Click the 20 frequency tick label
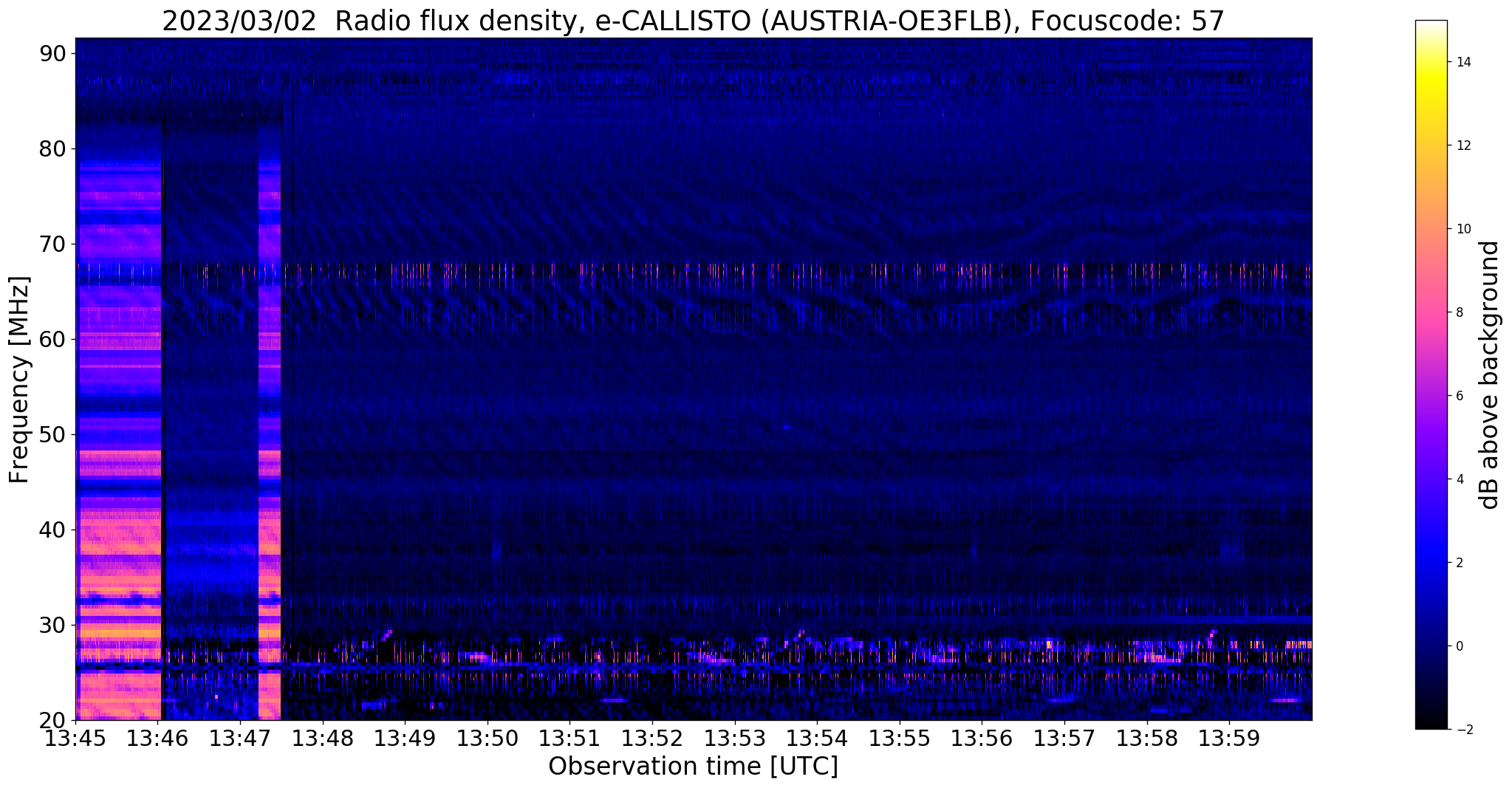This screenshot has width=1512, height=788. click(x=52, y=721)
